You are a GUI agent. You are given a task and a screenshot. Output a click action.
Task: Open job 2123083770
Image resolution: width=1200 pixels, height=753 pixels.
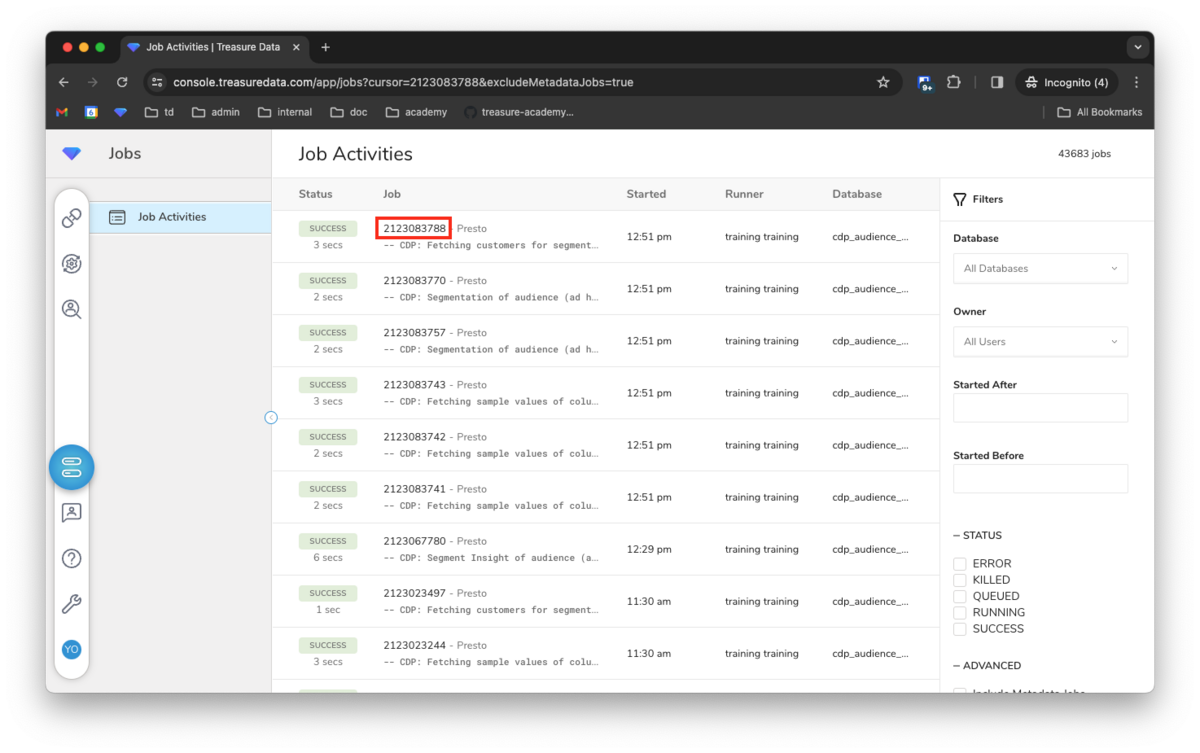(414, 281)
